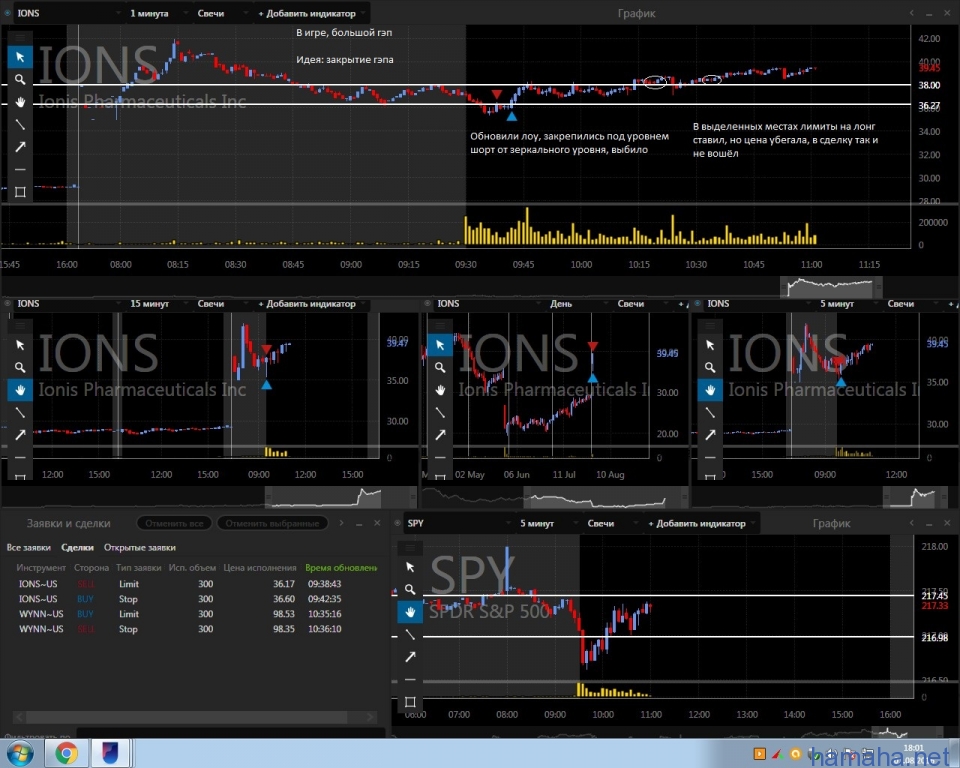Screen dimensions: 960x768
Task: Select the line drawing tool on the IONS 15-minute chart
Action: [x=20, y=412]
